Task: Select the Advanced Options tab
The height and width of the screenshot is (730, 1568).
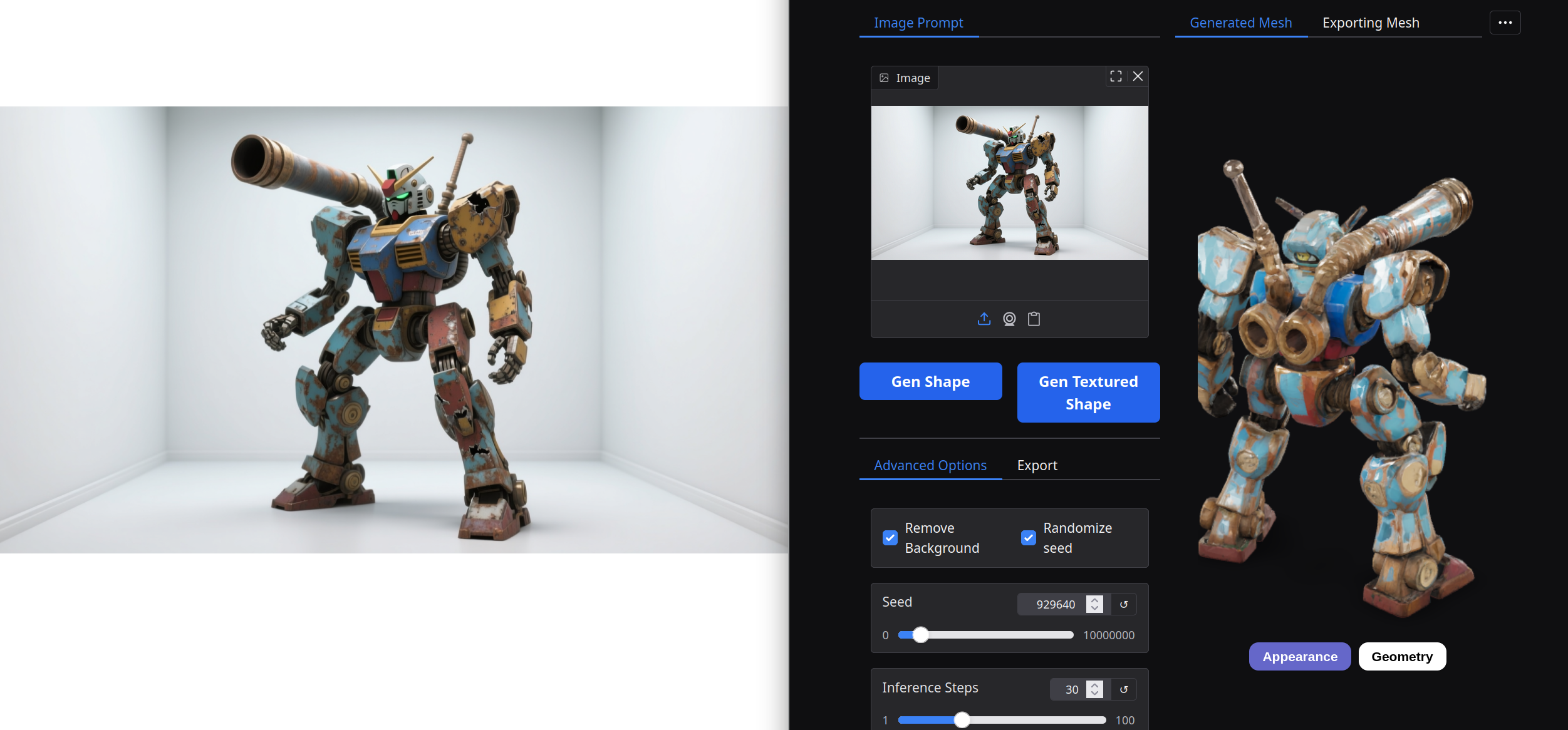Action: (x=930, y=465)
